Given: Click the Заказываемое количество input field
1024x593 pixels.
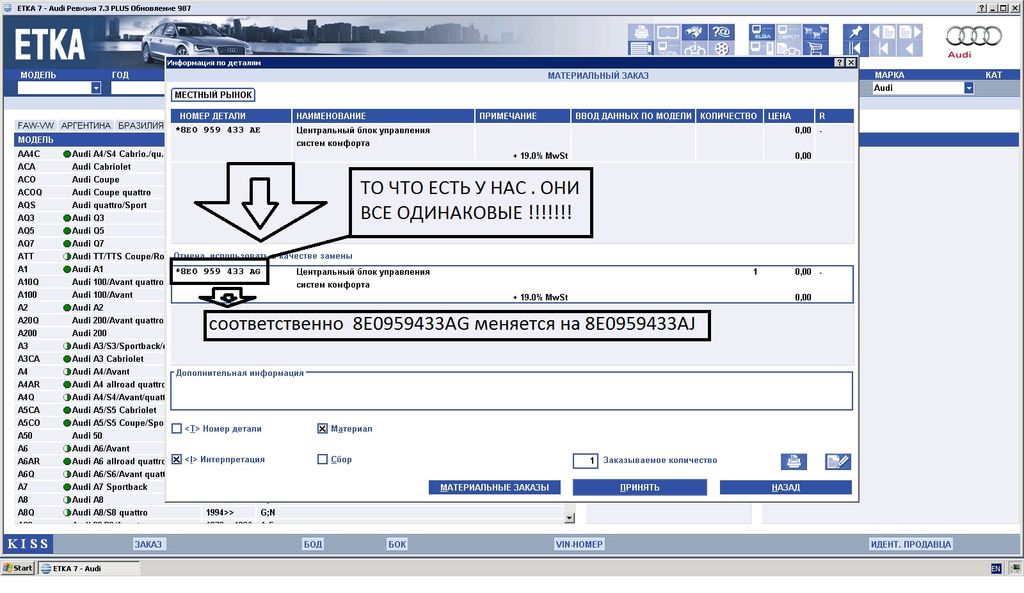Looking at the screenshot, I should [586, 461].
